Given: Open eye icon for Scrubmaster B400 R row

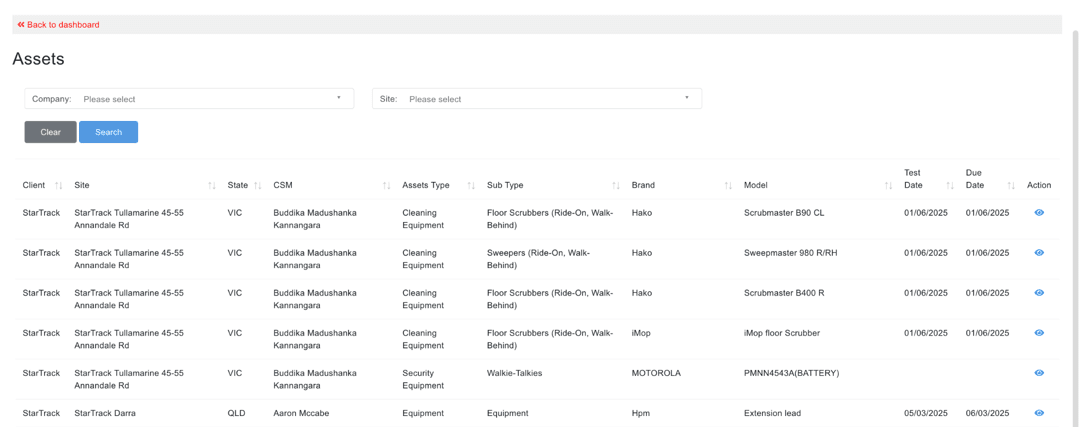Looking at the screenshot, I should 1039,293.
